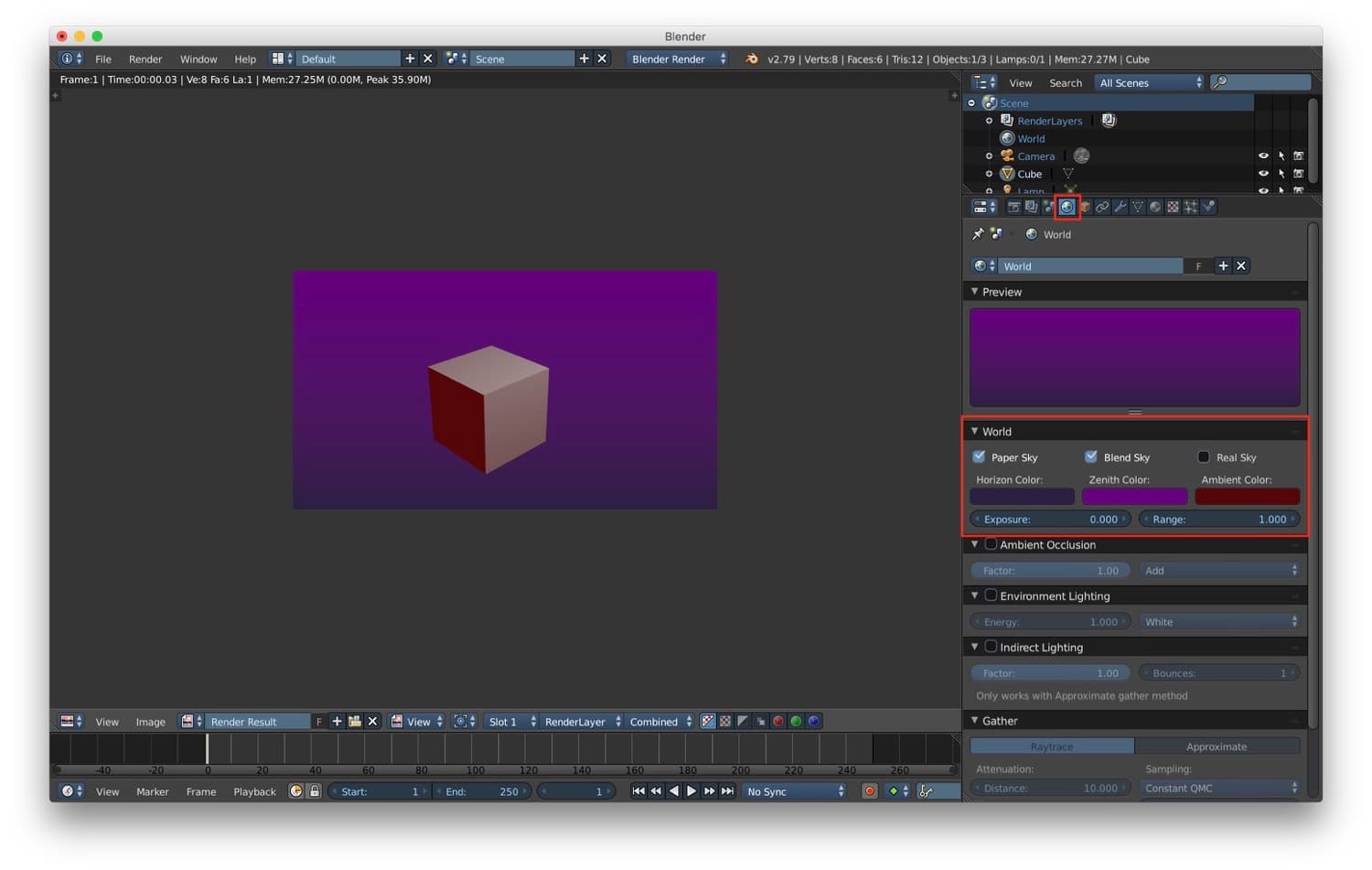Enable Indirect Lighting checkbox
The height and width of the screenshot is (870, 1372).
pos(991,647)
